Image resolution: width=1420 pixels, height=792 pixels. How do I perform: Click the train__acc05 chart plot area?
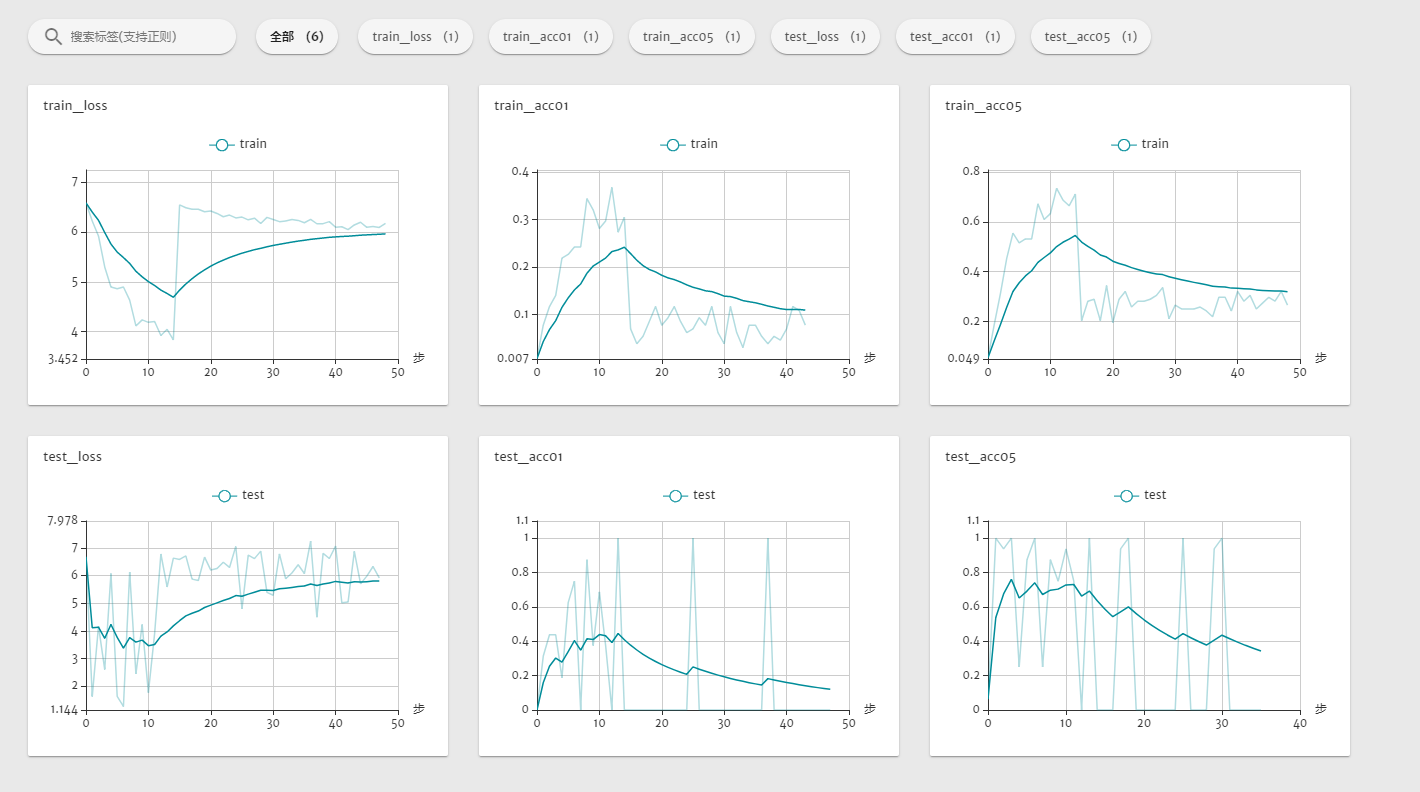(x=1144, y=264)
